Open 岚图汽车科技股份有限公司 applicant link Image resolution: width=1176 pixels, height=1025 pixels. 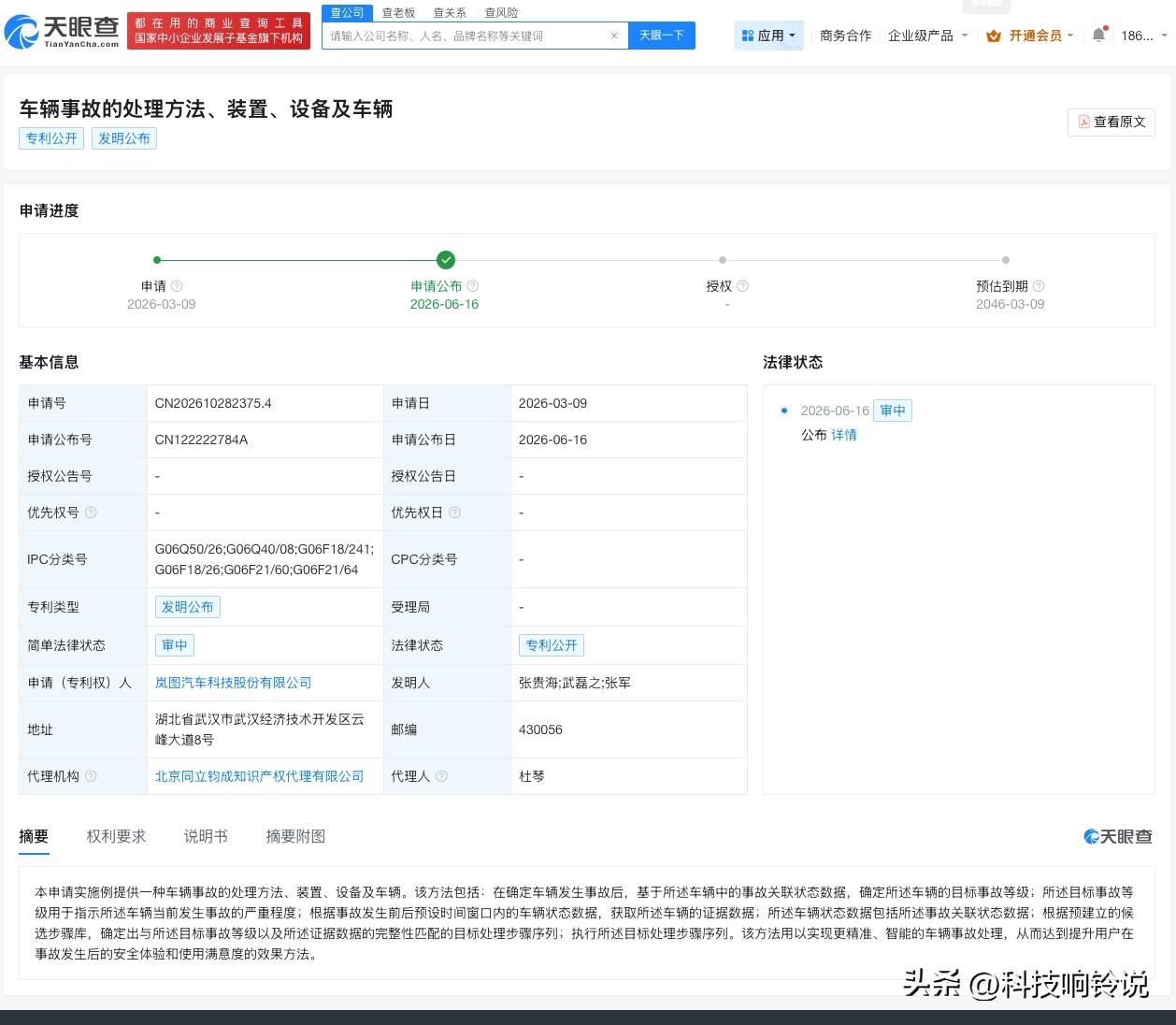234,683
